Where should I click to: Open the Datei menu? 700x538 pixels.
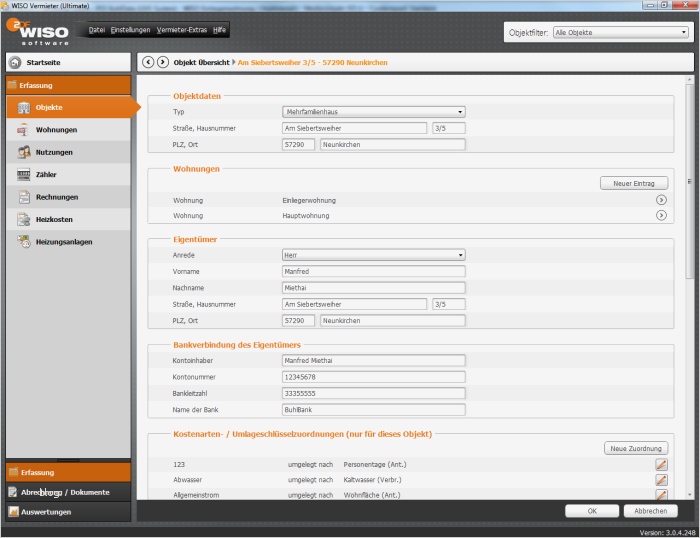tap(96, 30)
